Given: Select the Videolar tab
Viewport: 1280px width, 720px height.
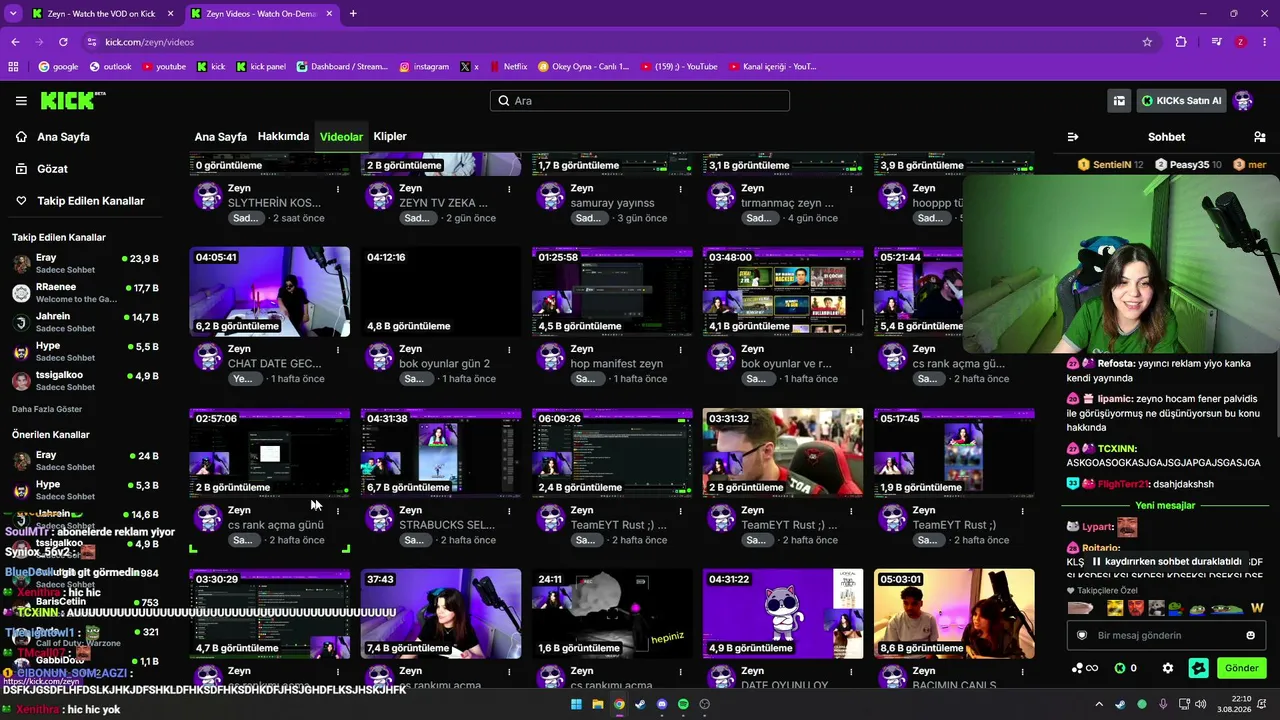Looking at the screenshot, I should [341, 137].
